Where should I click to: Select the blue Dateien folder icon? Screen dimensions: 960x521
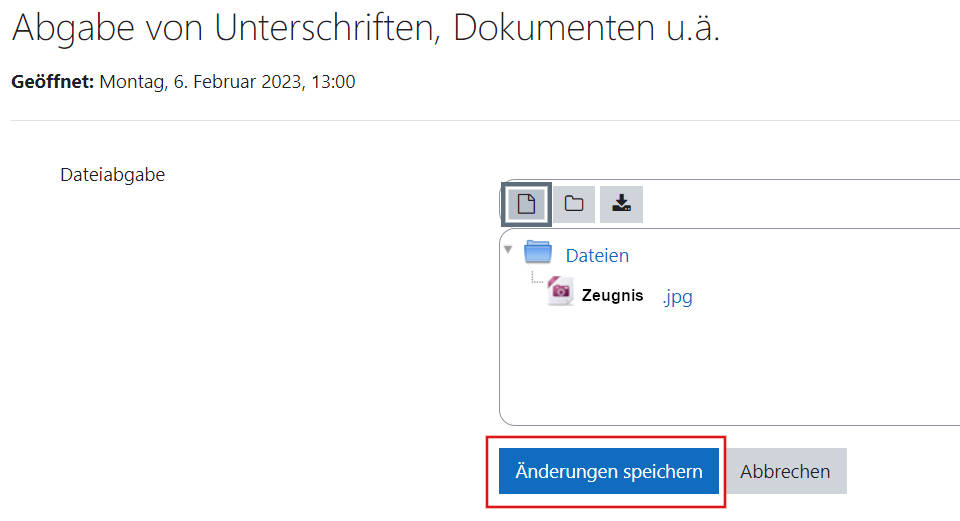[x=538, y=252]
